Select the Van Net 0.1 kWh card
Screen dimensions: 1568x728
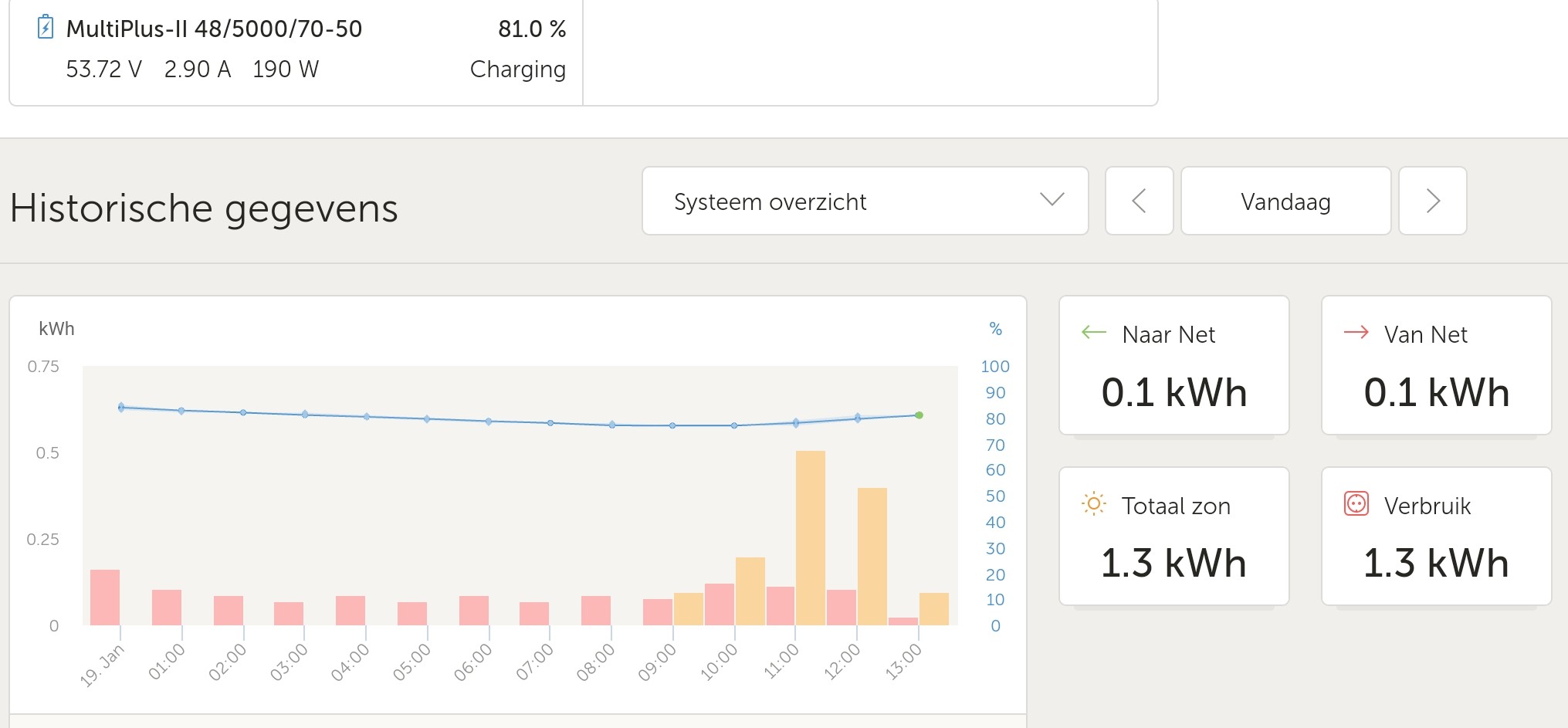[x=1436, y=365]
